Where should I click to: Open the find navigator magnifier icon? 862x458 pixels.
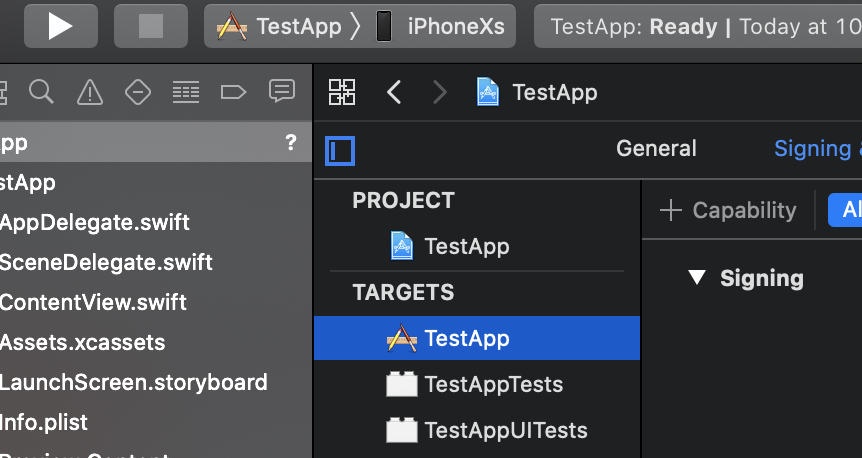click(x=41, y=92)
